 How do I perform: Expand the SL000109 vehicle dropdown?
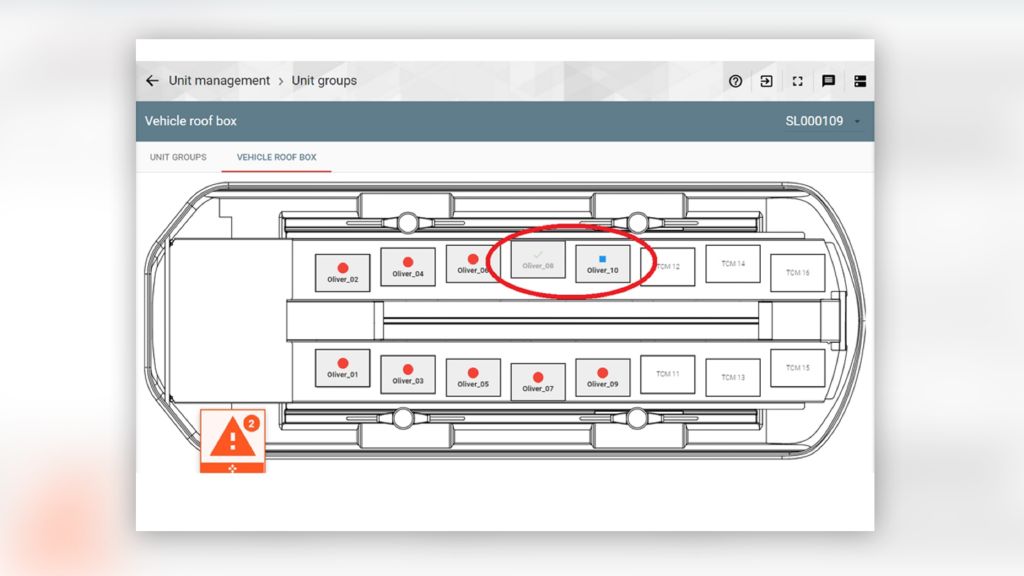pyautogui.click(x=857, y=122)
